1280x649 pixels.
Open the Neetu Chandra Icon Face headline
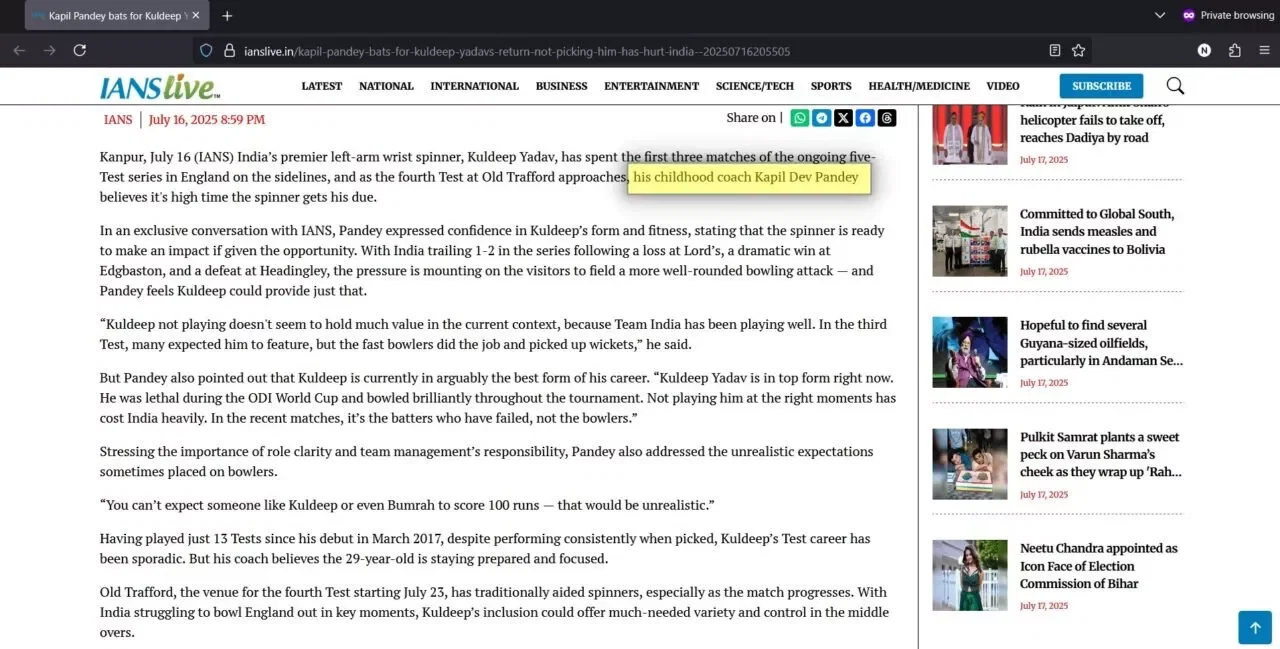point(1099,566)
